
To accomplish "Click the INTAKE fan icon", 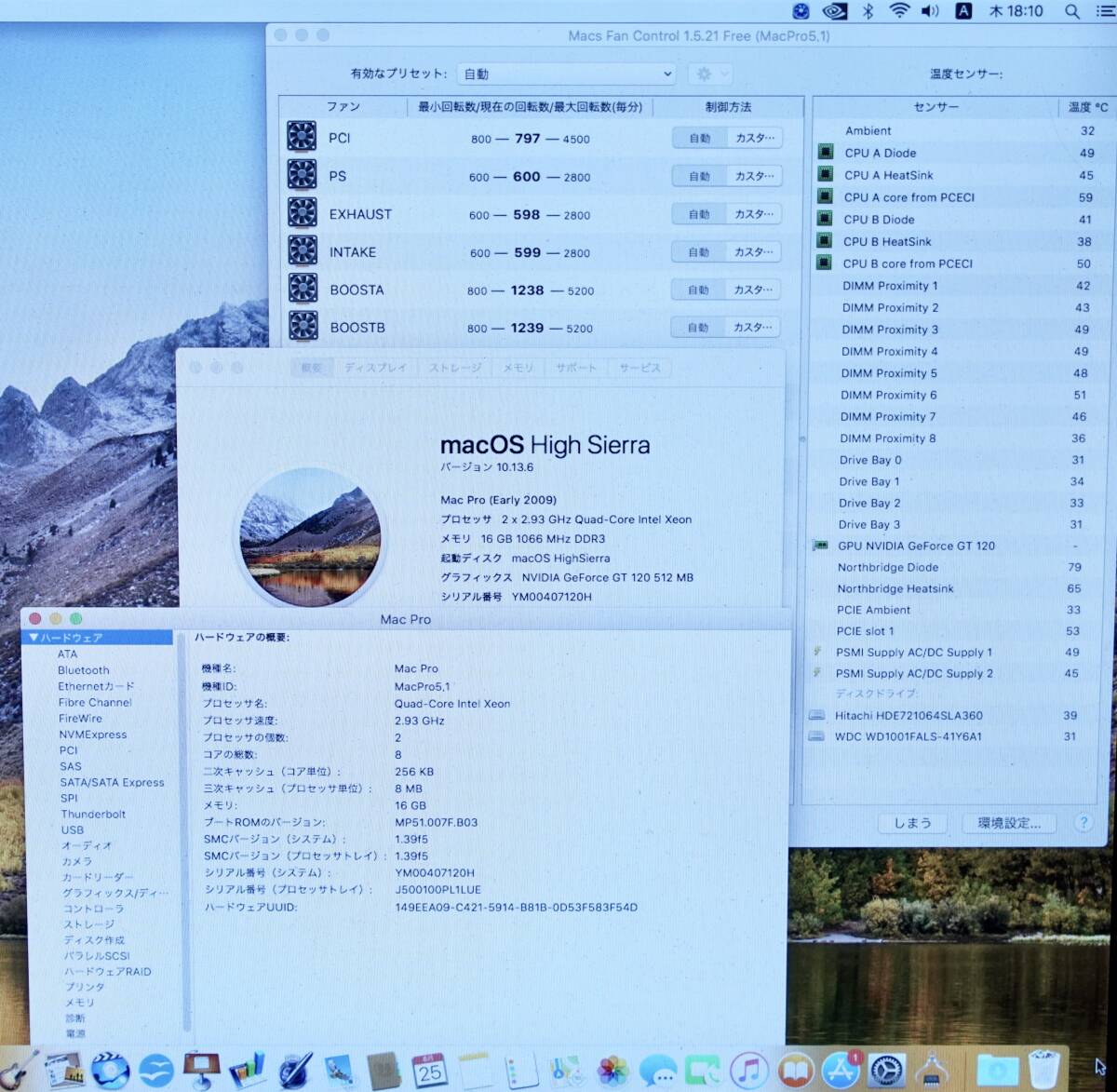I will pyautogui.click(x=302, y=250).
